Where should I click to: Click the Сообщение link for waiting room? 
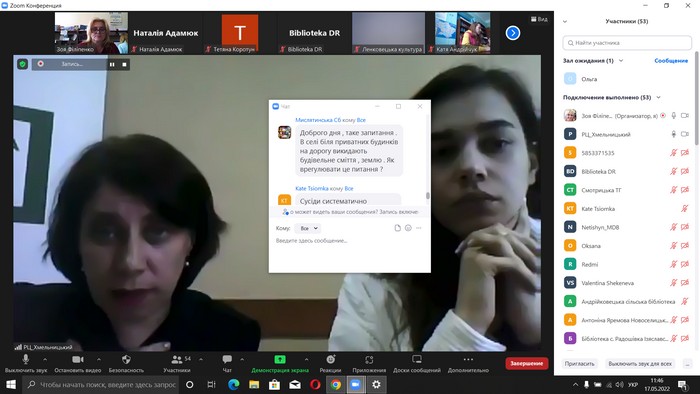point(671,61)
